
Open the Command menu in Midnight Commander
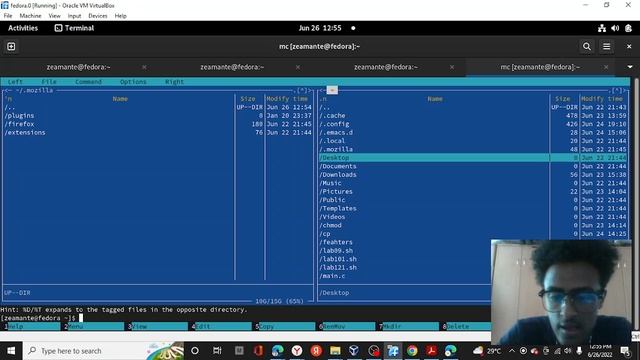pos(88,82)
